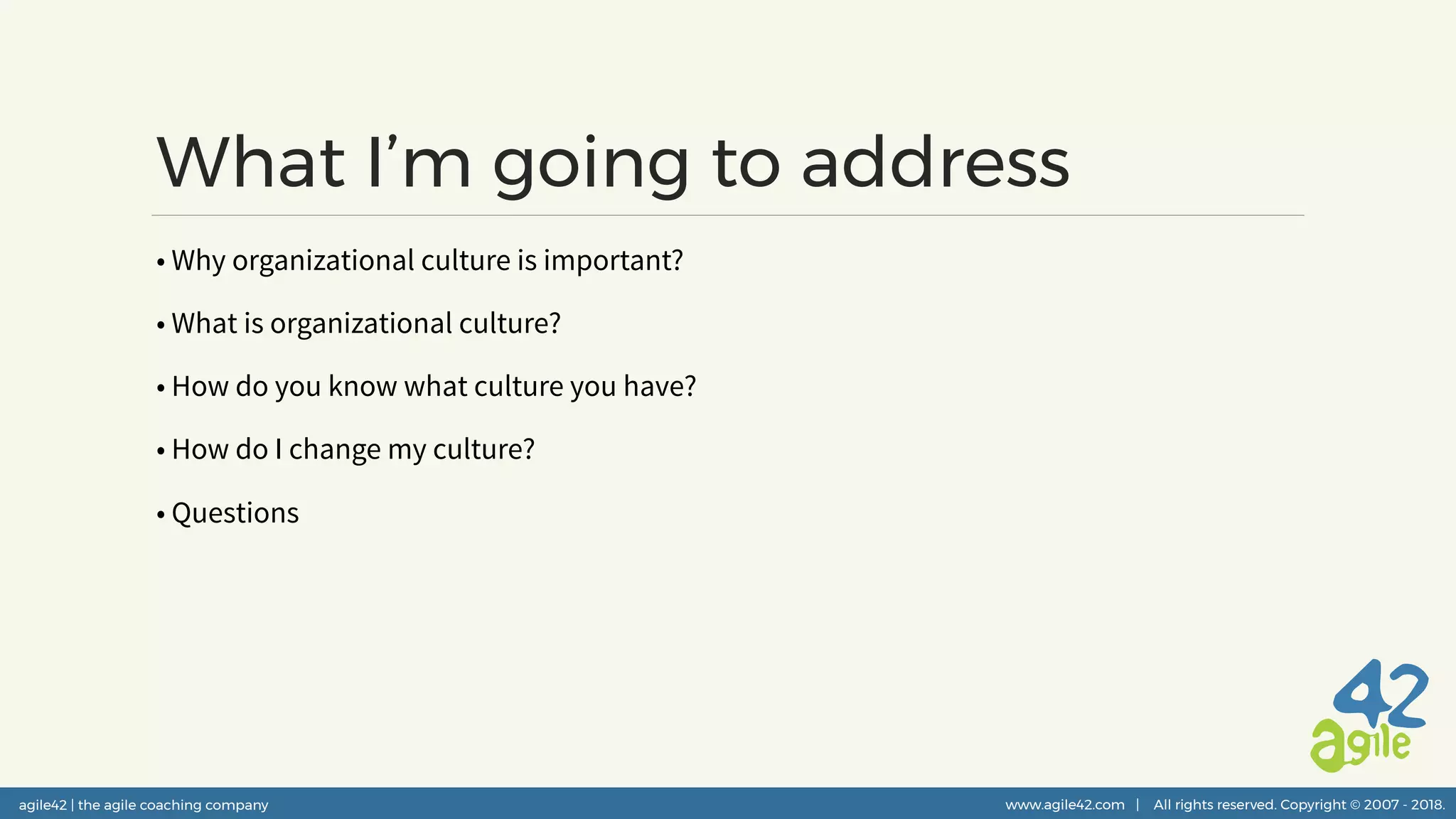This screenshot has height=819, width=1456.
Task: Select the Questions bullet text
Action: point(235,513)
